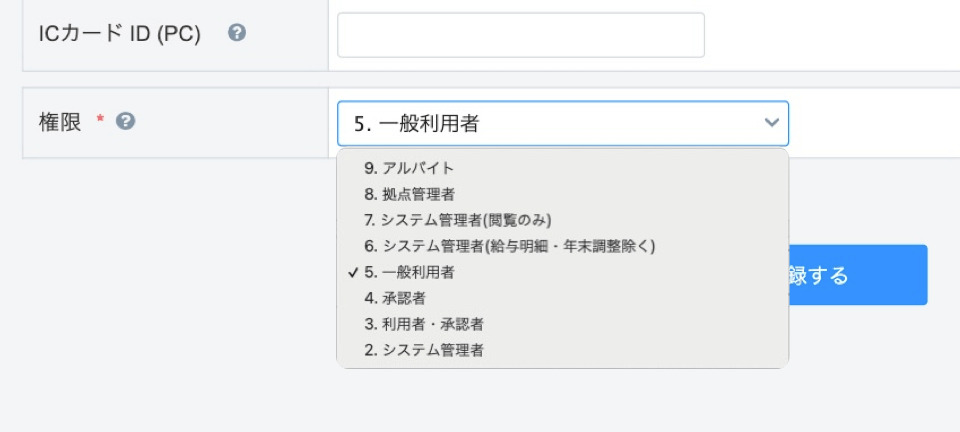Pick 6. システム管理者(給与明細・年末調整除く)

click(x=563, y=246)
